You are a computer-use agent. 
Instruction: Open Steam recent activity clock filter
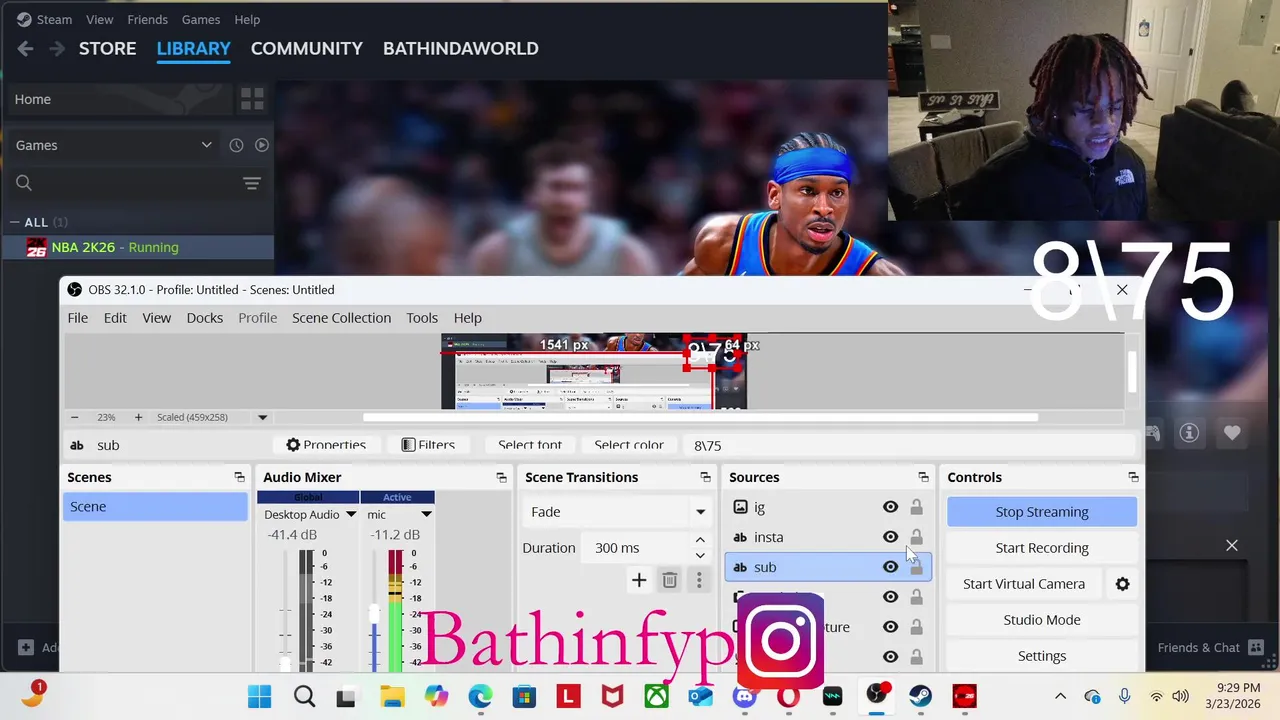[x=236, y=145]
